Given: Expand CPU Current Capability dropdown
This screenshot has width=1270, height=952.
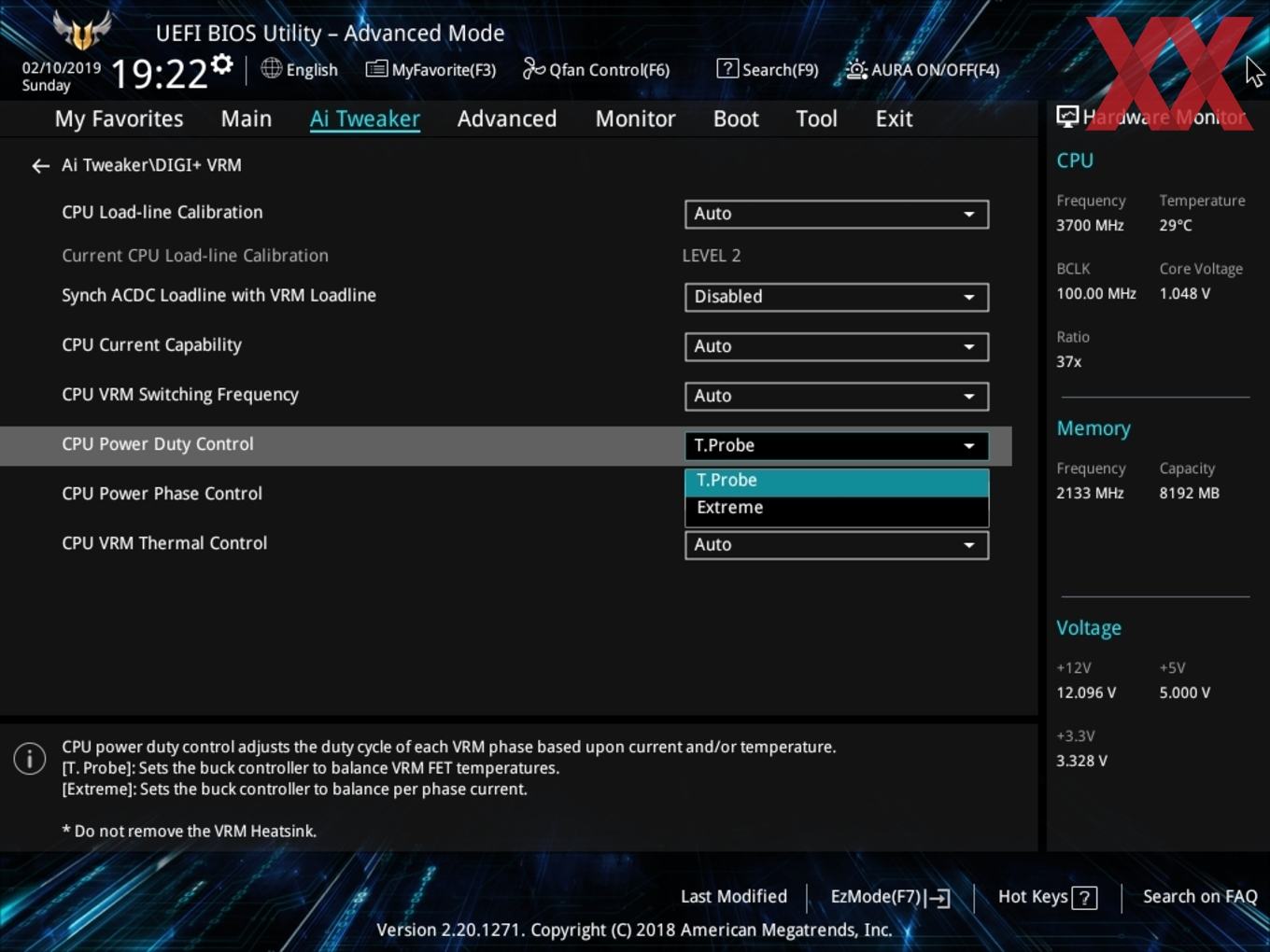Looking at the screenshot, I should [837, 346].
